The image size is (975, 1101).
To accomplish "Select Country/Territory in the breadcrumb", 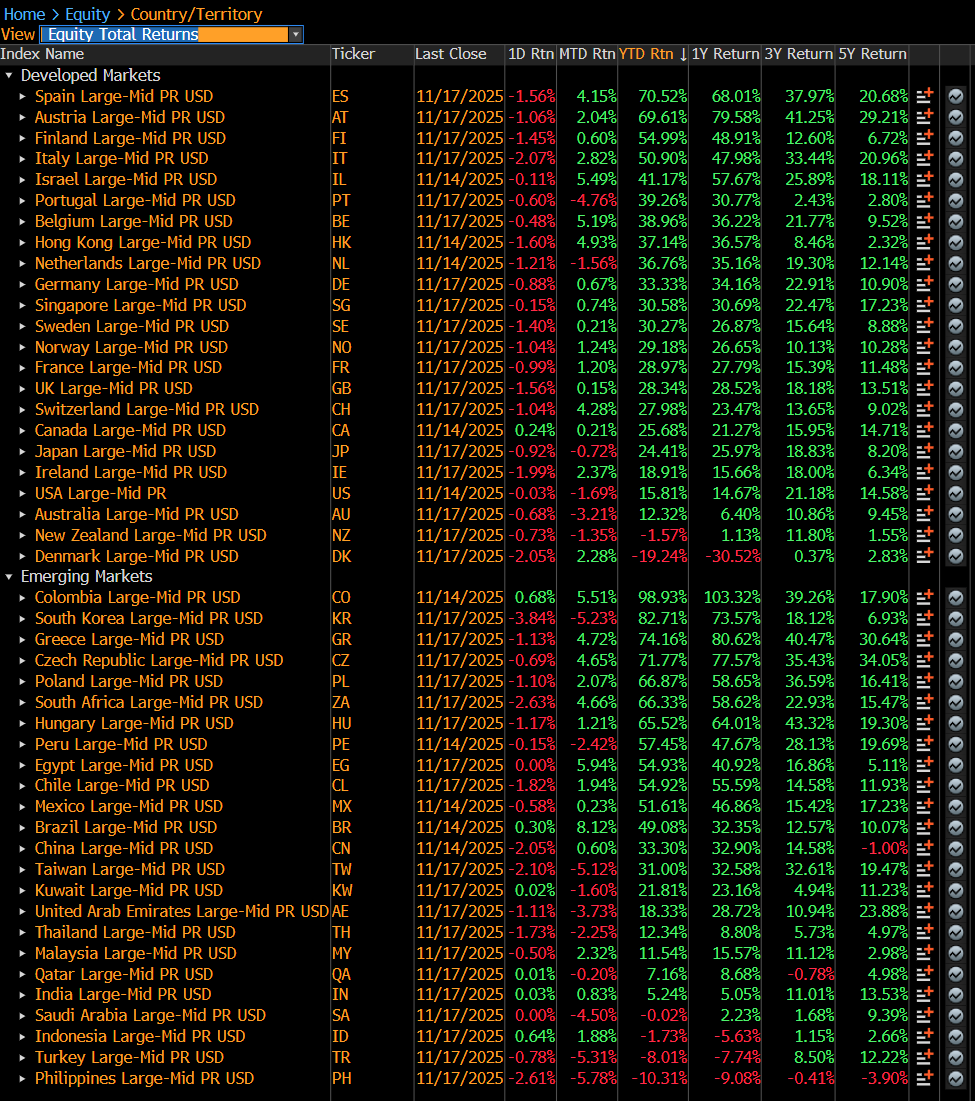I will click(197, 14).
